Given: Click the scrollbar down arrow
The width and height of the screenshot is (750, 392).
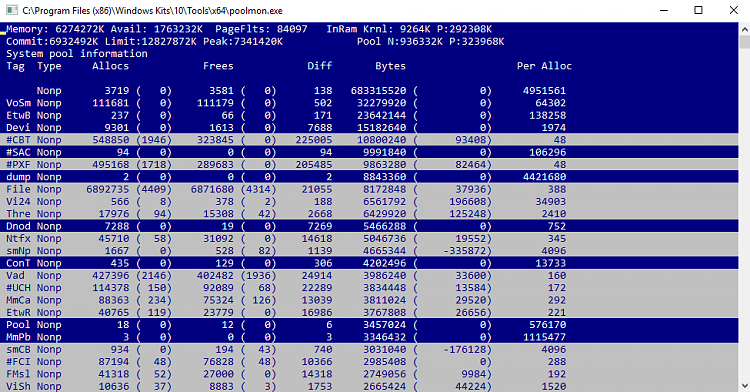Looking at the screenshot, I should (x=744, y=385).
